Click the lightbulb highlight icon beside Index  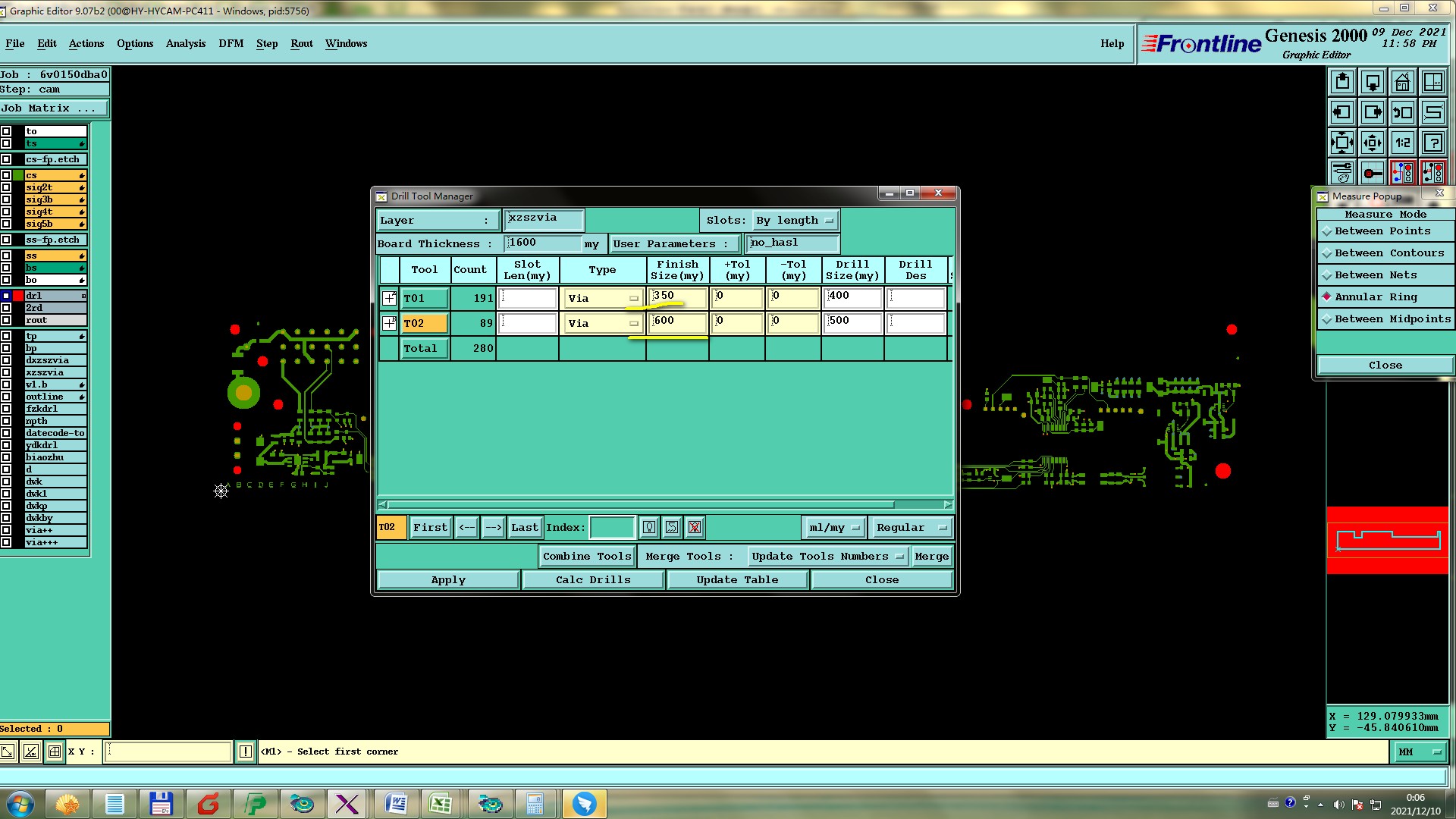click(649, 527)
